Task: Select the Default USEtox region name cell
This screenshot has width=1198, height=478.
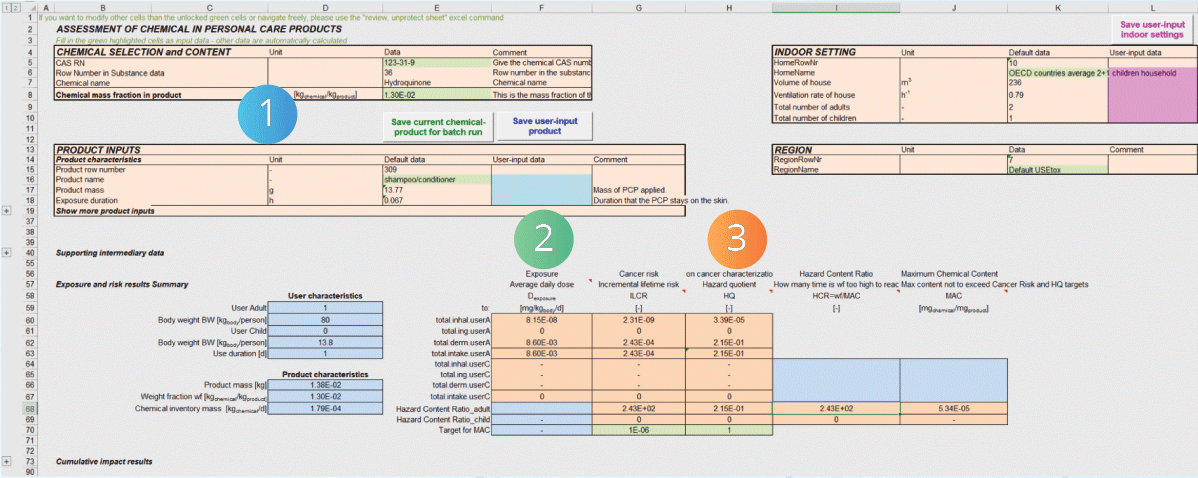Action: pos(1056,170)
